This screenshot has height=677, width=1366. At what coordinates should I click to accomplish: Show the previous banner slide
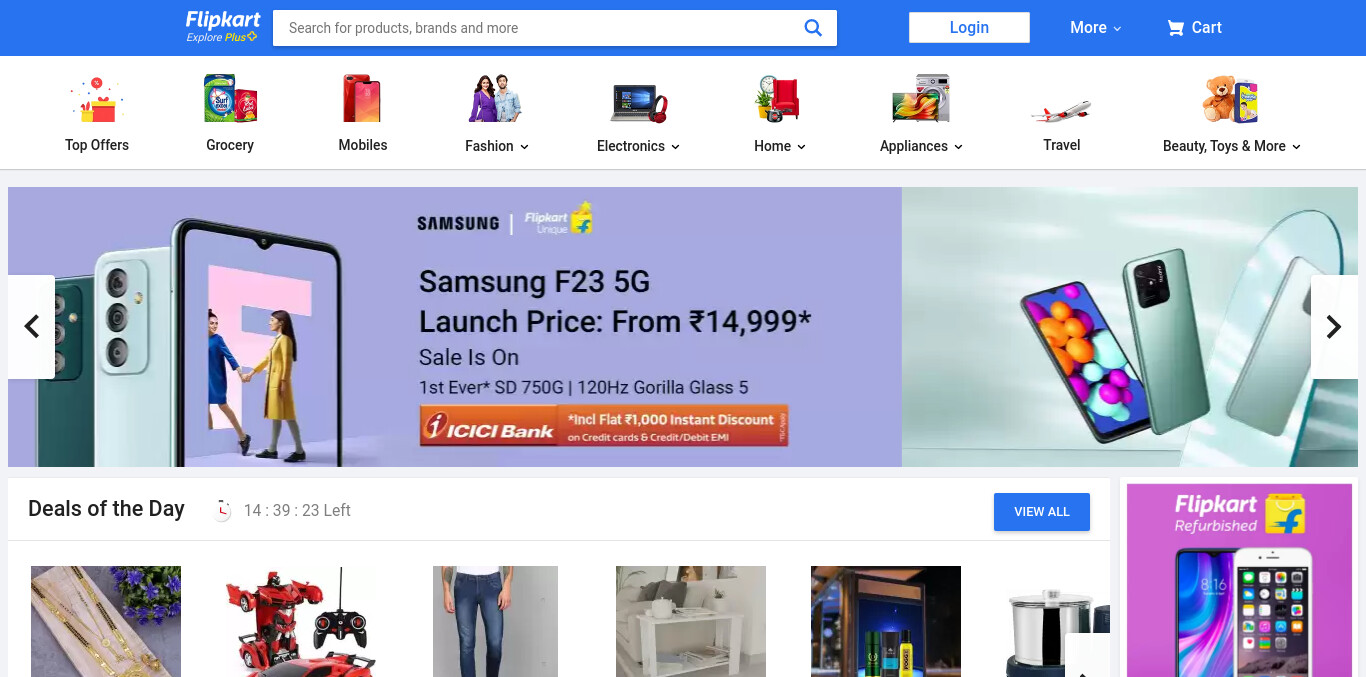click(31, 327)
